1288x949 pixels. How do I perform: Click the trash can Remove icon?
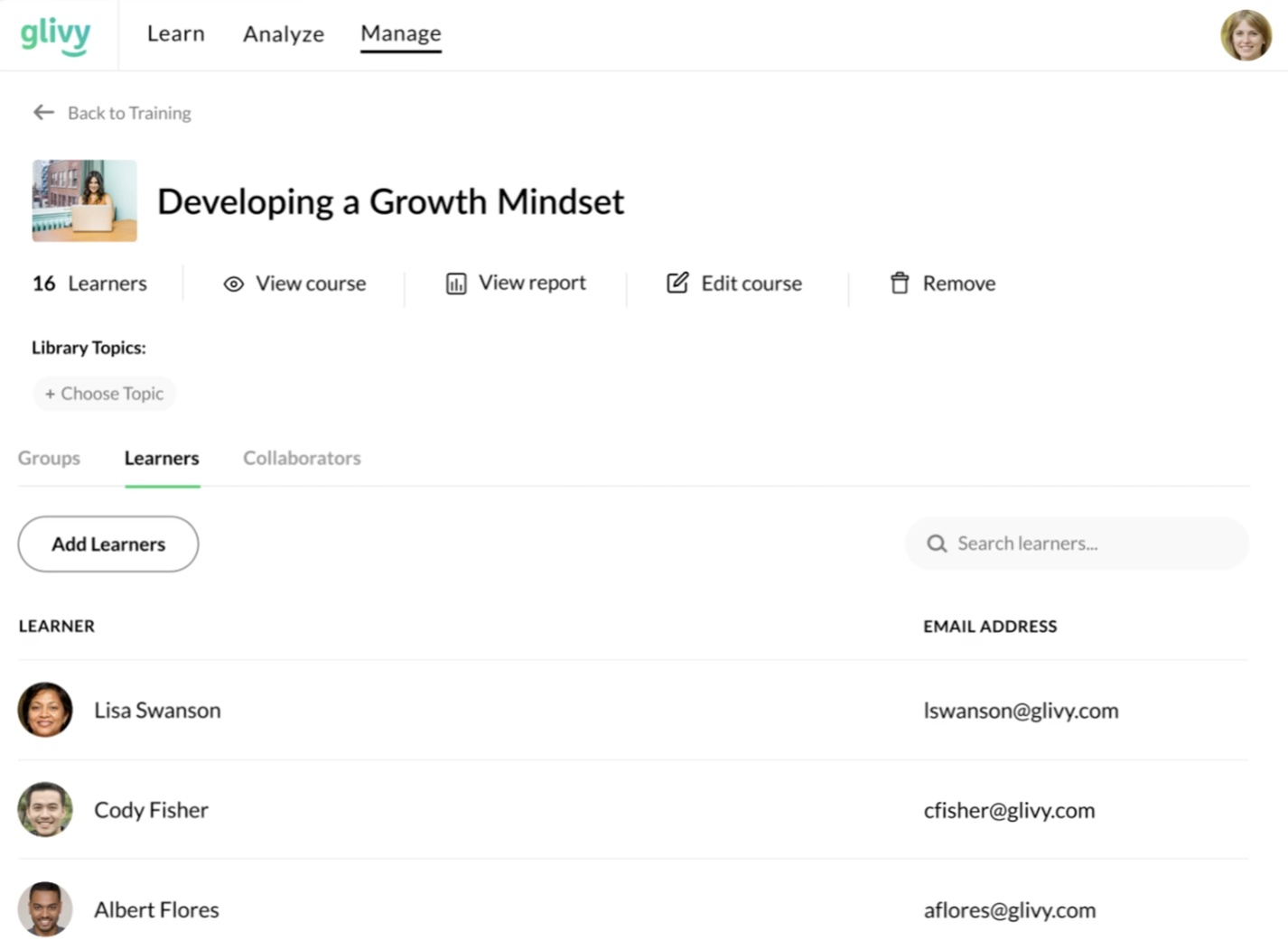[900, 283]
